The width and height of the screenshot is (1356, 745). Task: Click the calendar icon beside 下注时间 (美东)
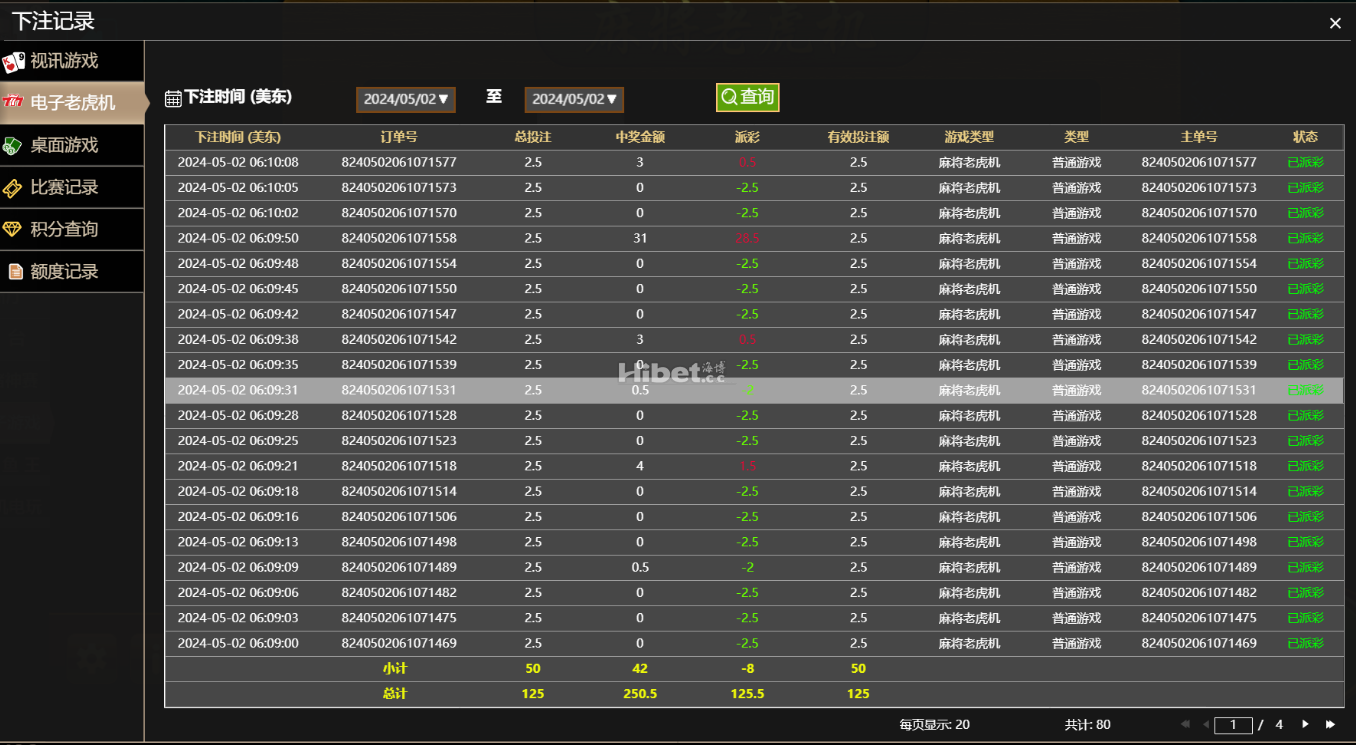click(x=173, y=98)
